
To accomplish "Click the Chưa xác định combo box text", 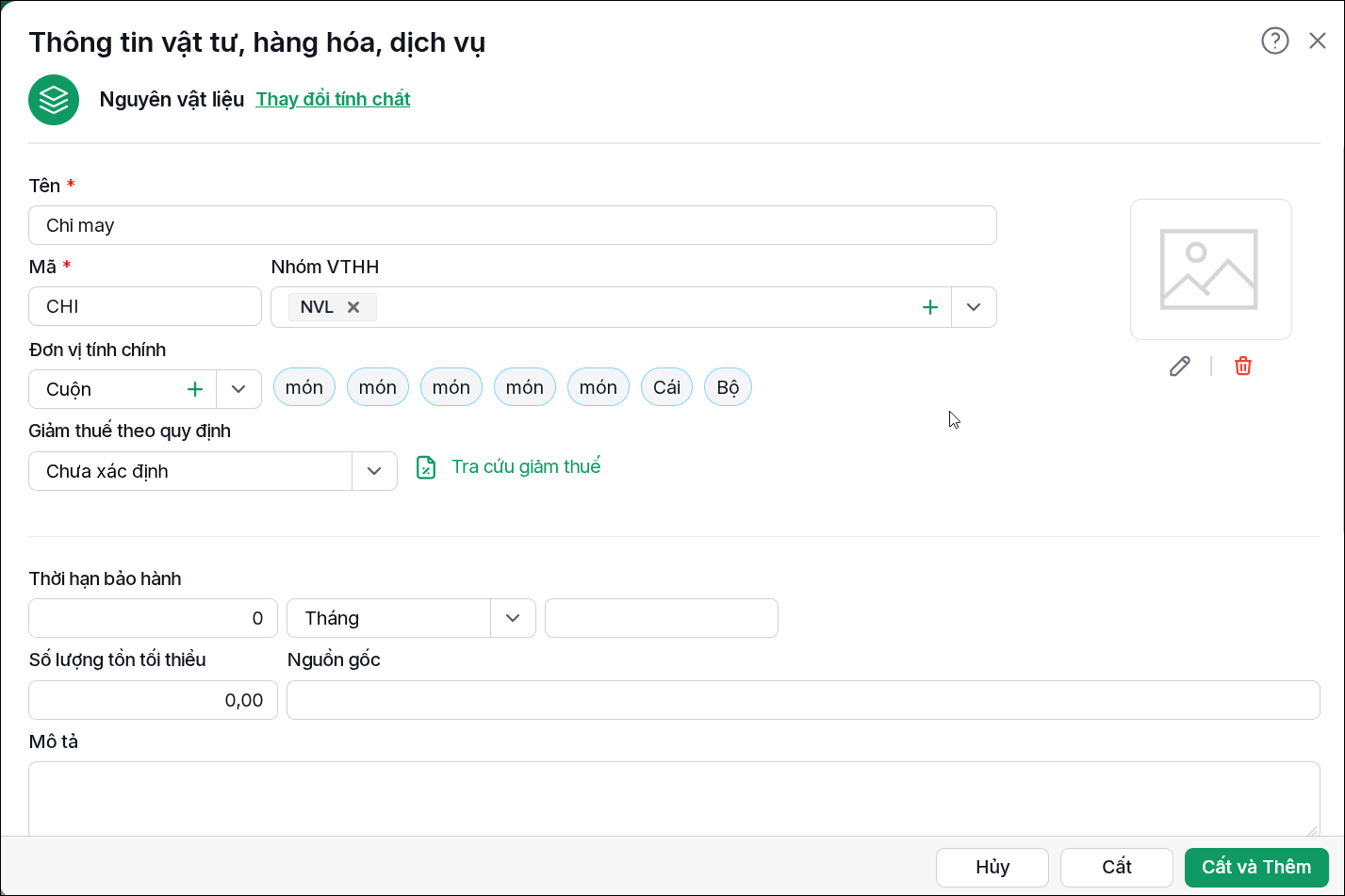I will pyautogui.click(x=107, y=471).
